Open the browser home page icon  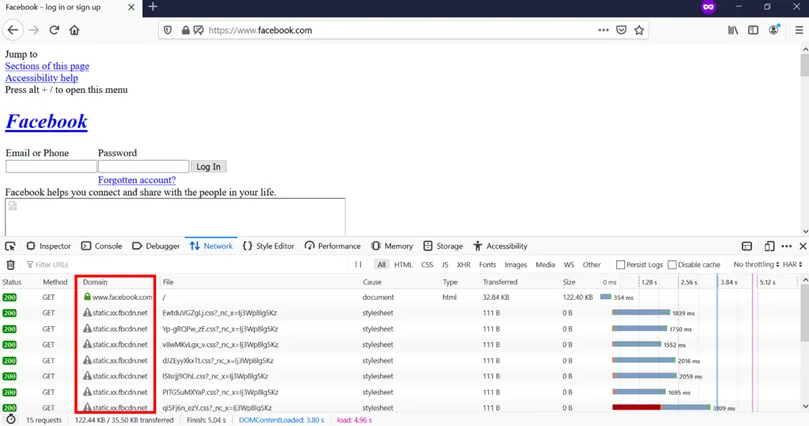[74, 30]
